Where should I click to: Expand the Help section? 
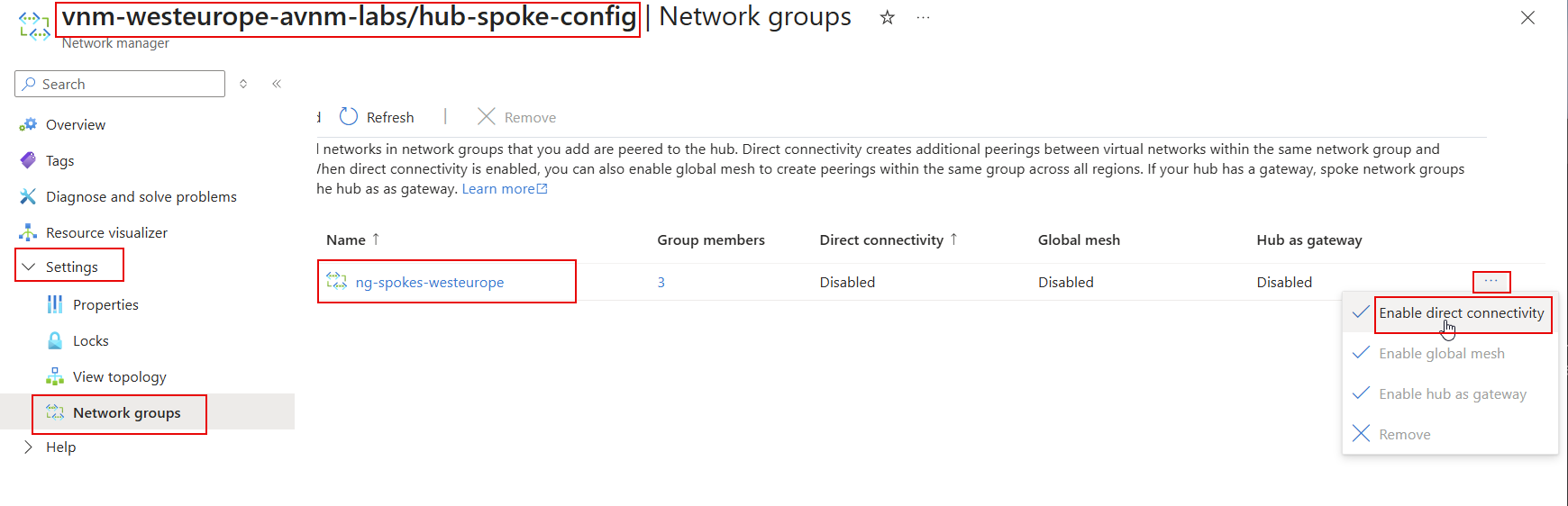point(28,447)
